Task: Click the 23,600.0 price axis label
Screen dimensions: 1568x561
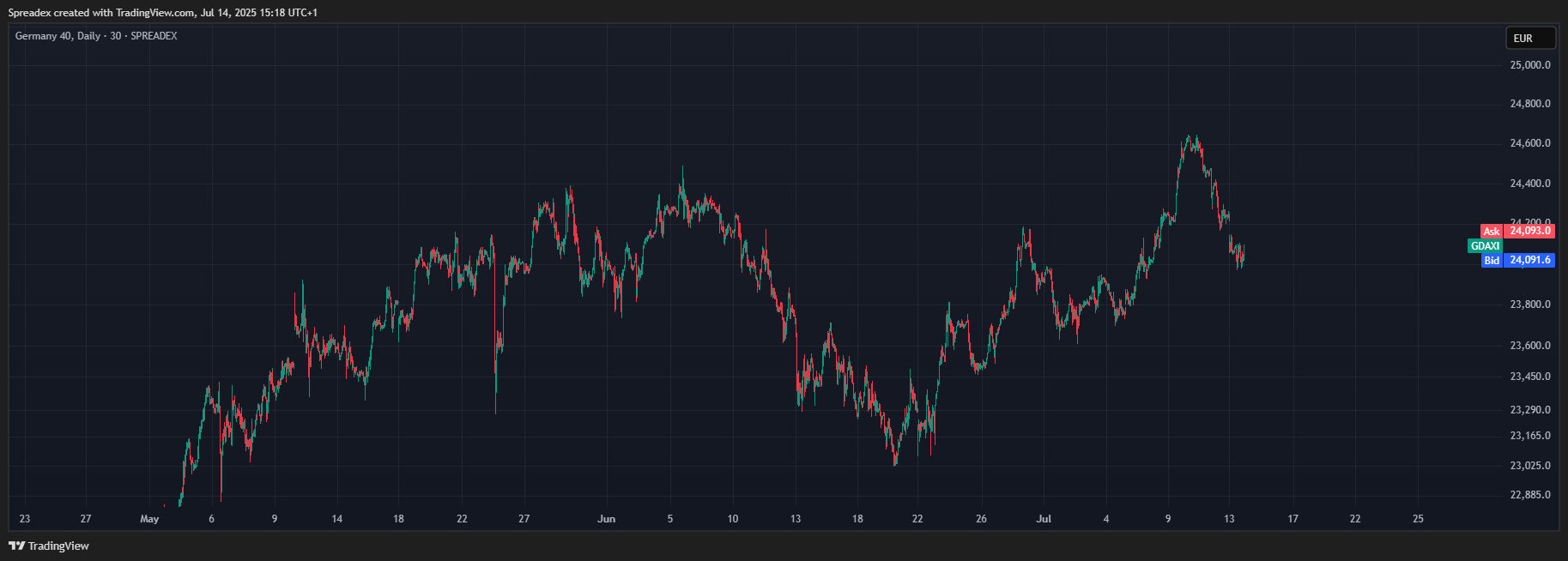Action: tap(1530, 346)
